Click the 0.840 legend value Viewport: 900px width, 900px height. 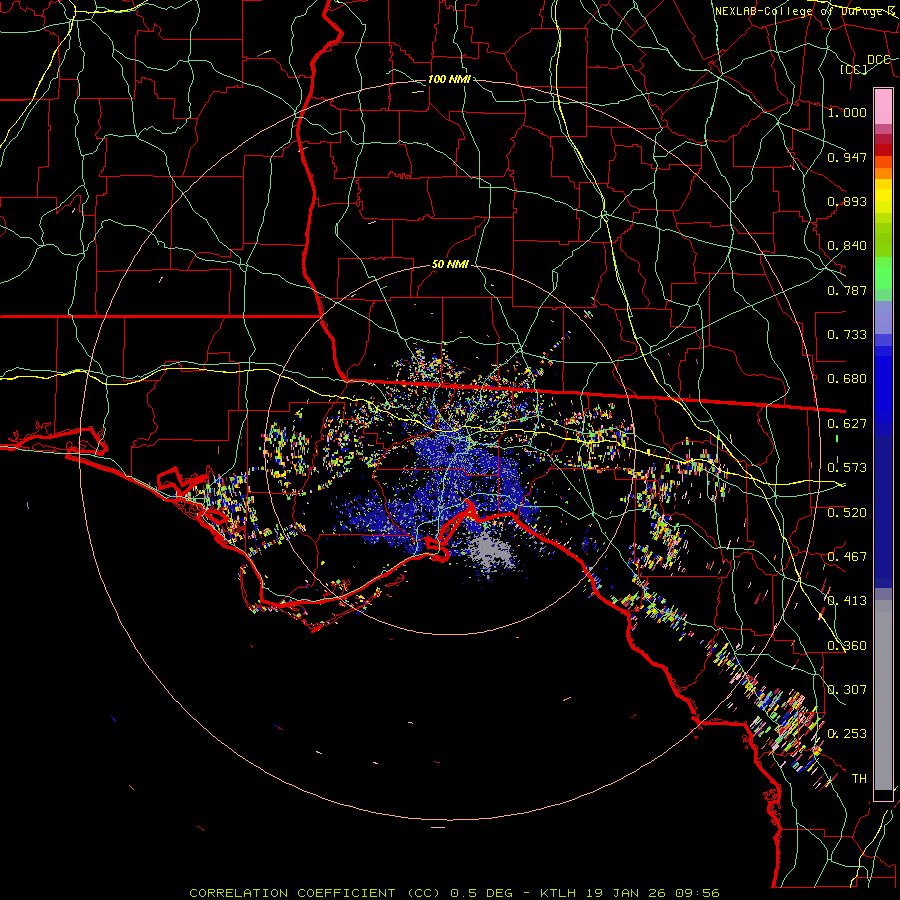847,246
